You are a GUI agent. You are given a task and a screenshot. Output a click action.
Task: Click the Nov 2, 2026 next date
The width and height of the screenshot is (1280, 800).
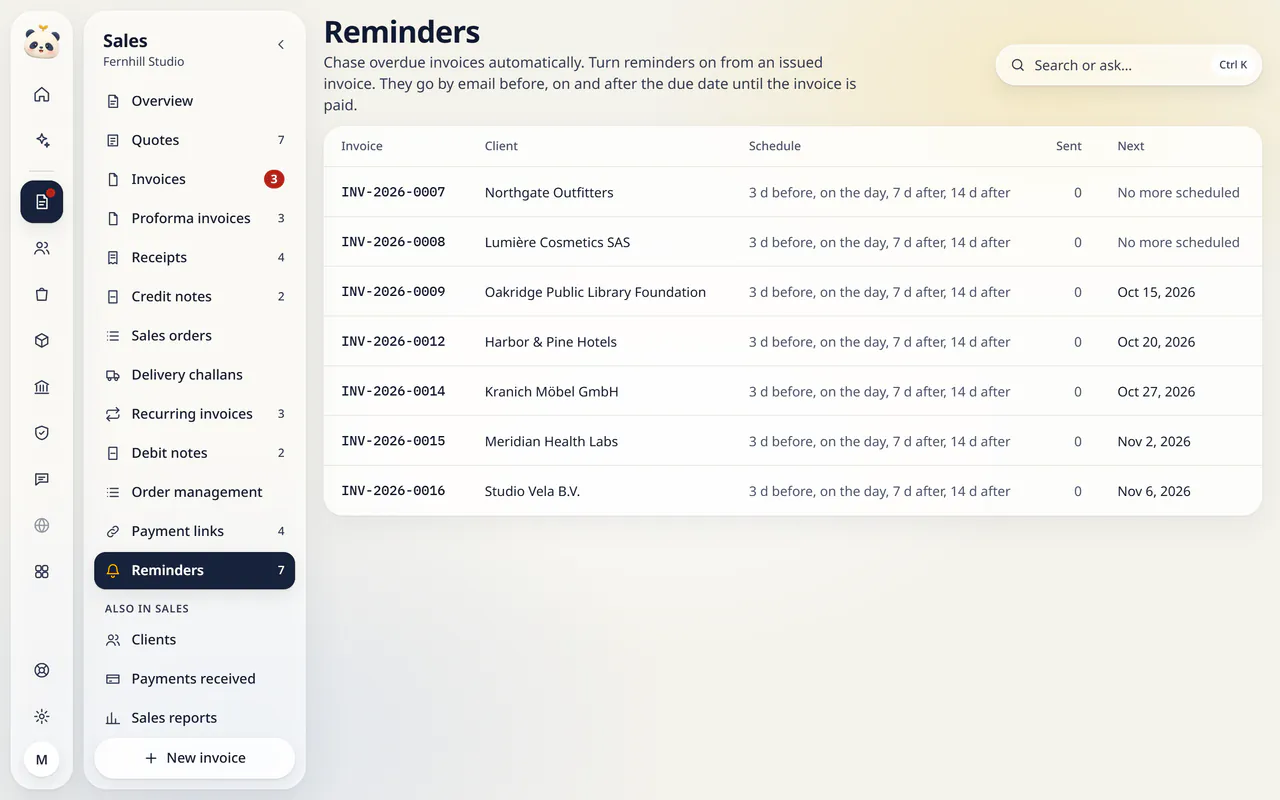(1154, 441)
